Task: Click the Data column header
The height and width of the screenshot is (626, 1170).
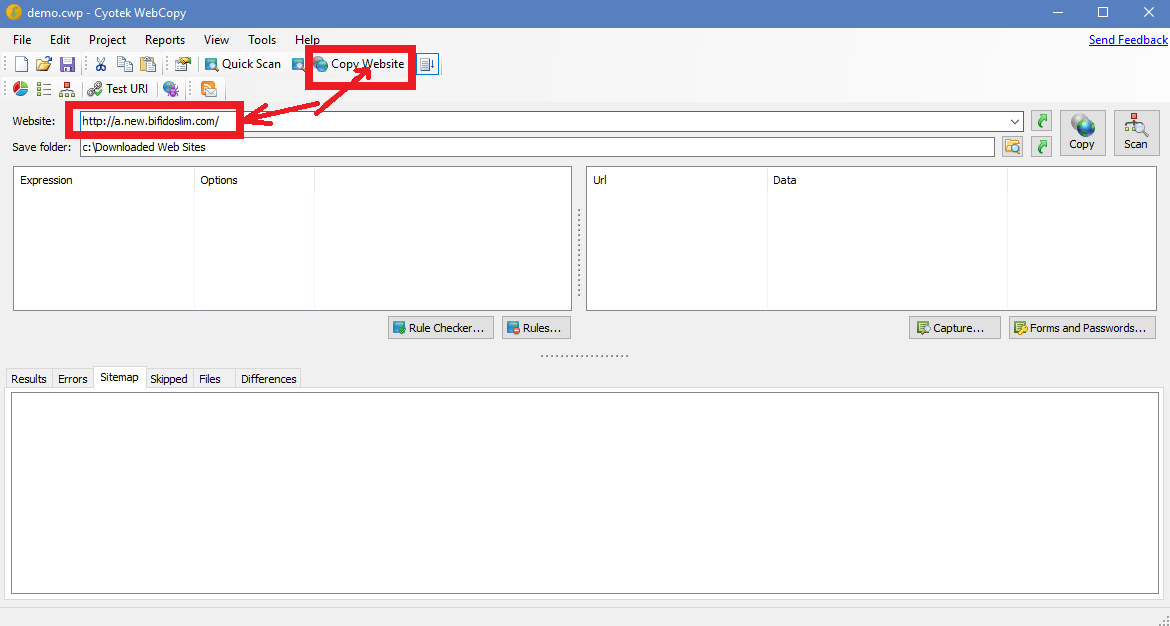Action: click(x=887, y=180)
